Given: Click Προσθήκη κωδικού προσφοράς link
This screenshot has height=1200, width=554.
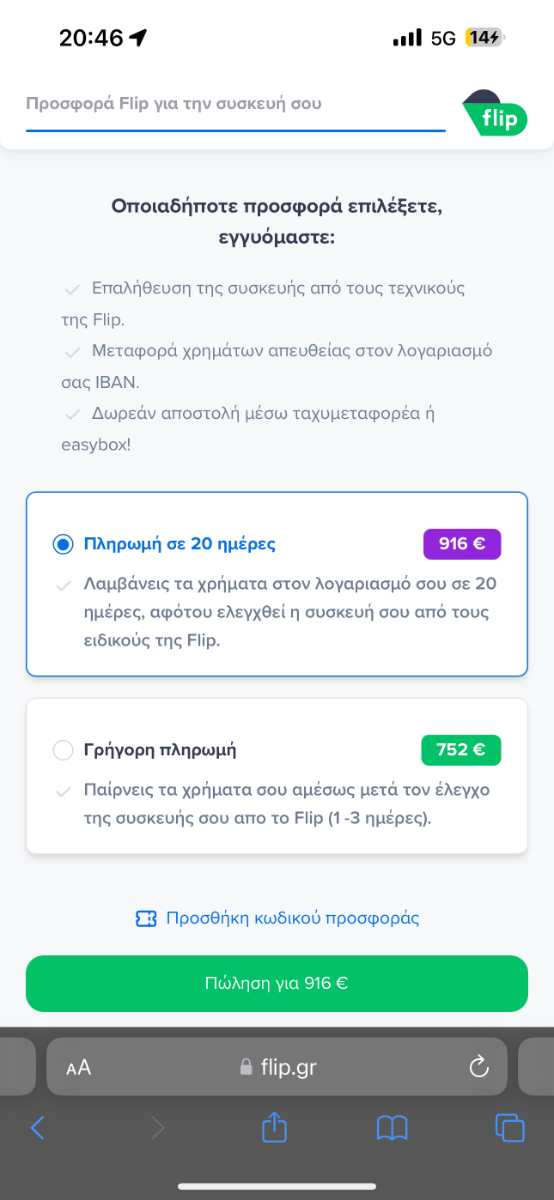Looking at the screenshot, I should click(292, 918).
